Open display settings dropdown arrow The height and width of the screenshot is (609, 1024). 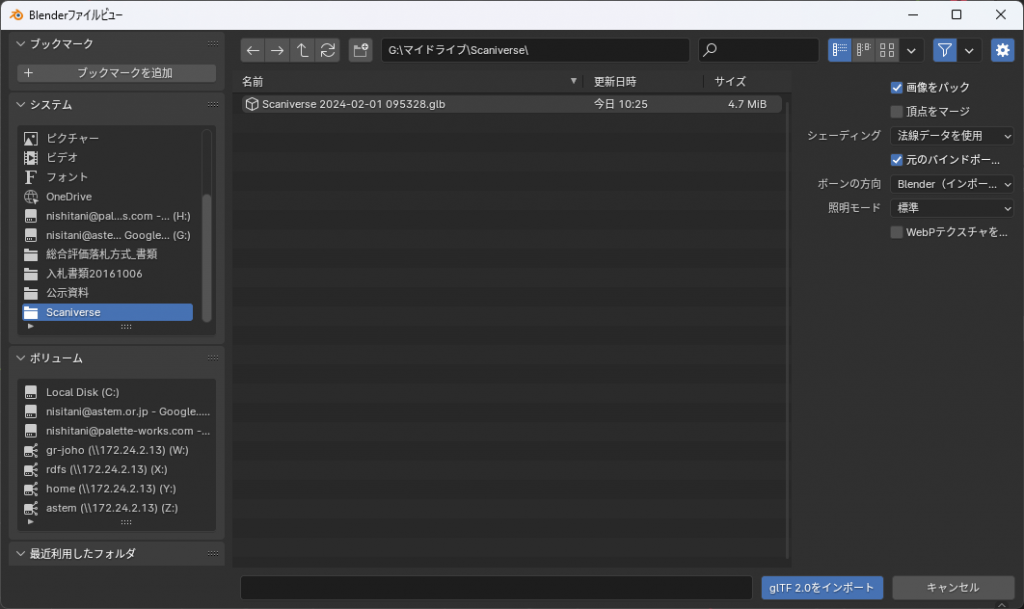(911, 50)
